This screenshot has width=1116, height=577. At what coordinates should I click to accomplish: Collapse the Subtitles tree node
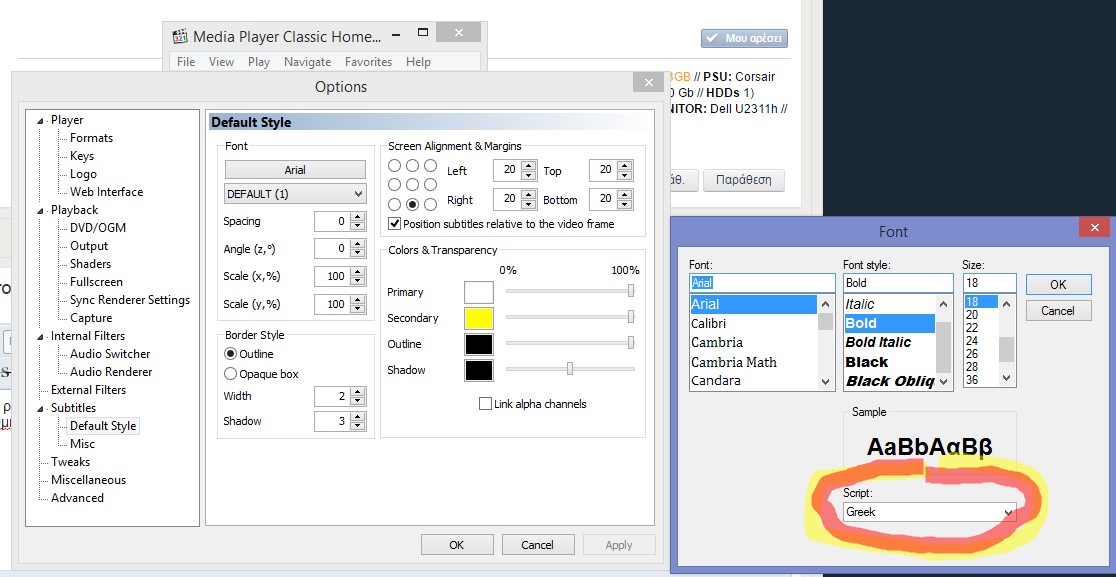coord(41,408)
